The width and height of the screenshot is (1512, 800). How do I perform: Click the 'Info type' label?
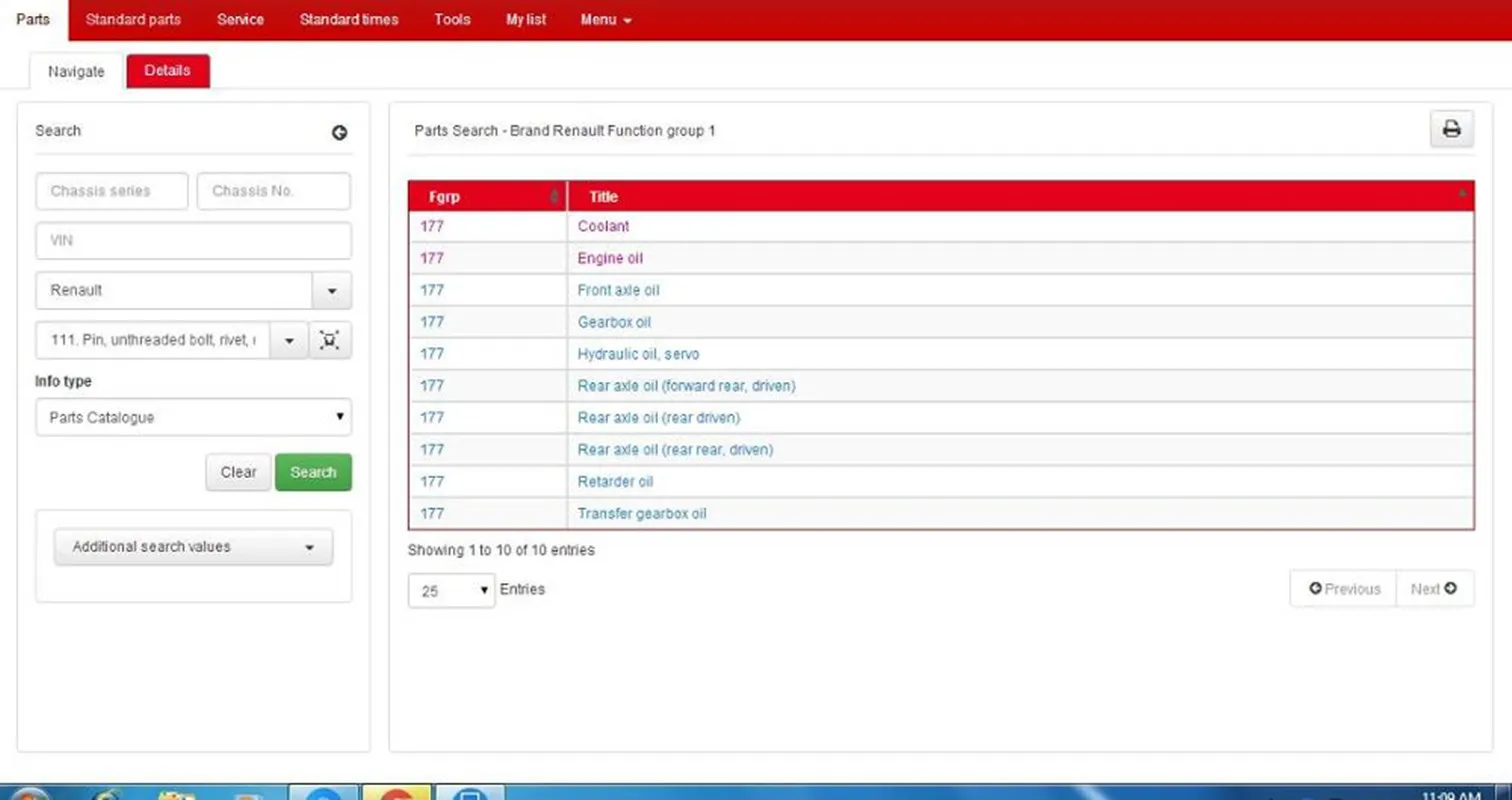point(63,382)
